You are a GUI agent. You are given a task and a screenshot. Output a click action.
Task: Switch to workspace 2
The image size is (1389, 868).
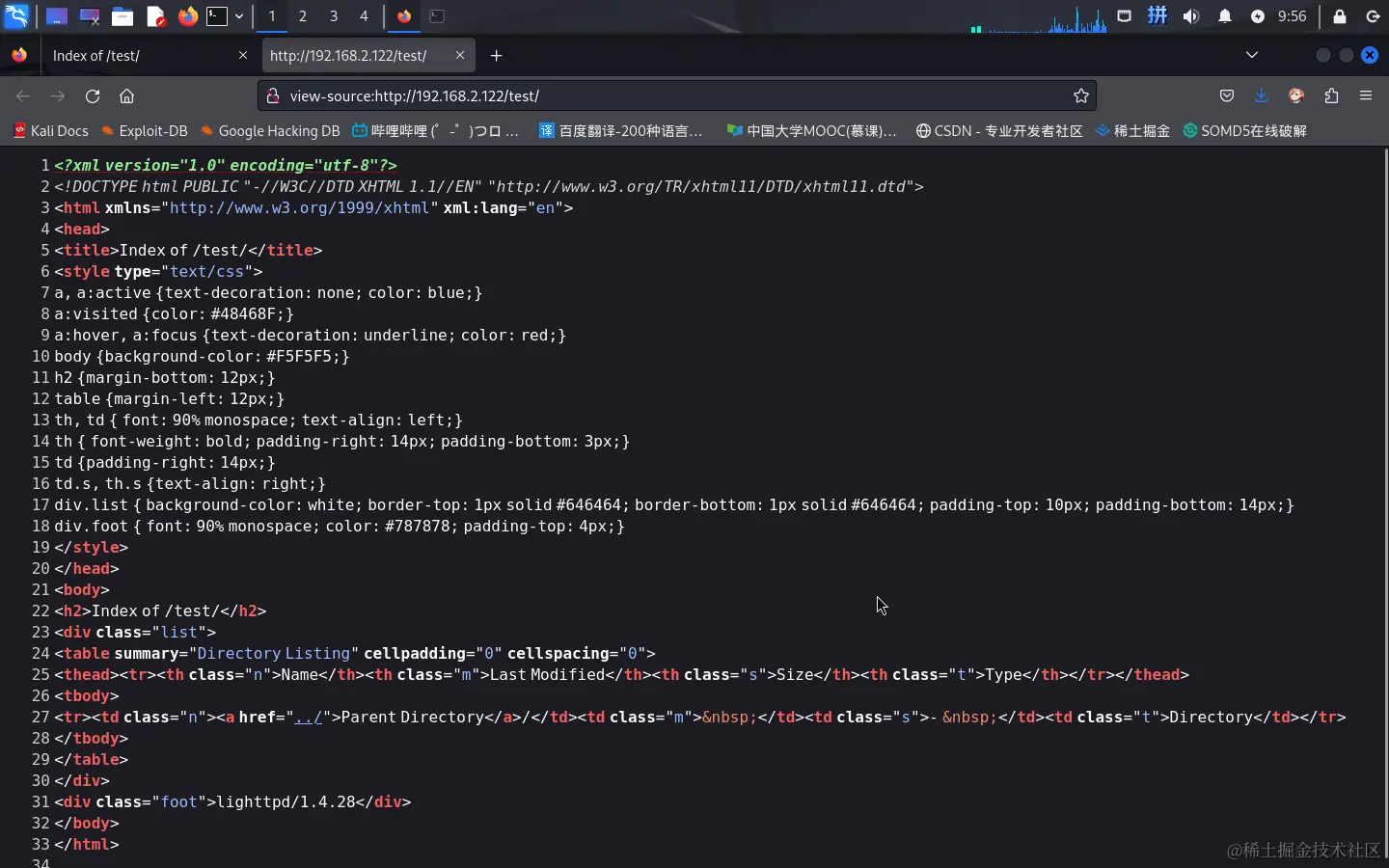[303, 16]
